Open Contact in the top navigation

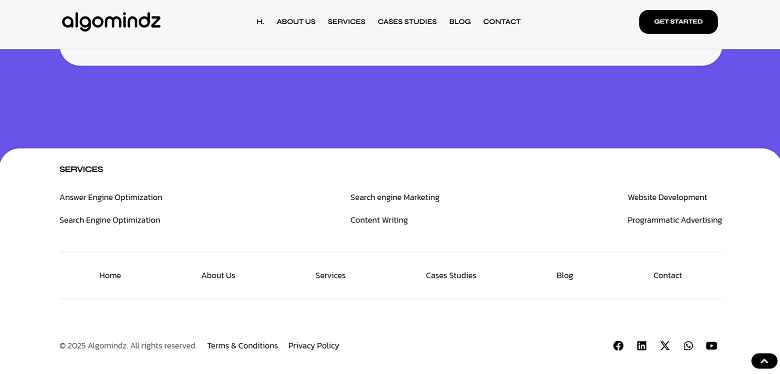point(502,22)
